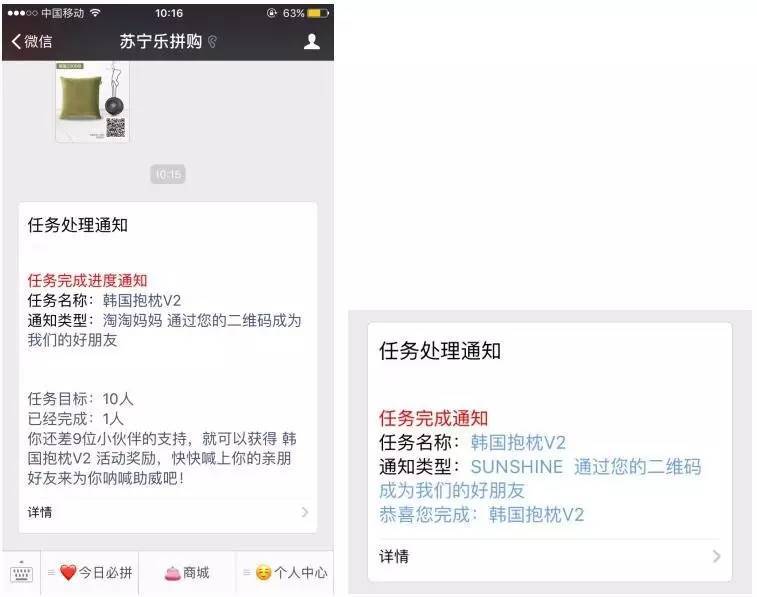The image size is (757, 597).
Task: Open 详情 in the progress notification card
Action: [x=168, y=512]
